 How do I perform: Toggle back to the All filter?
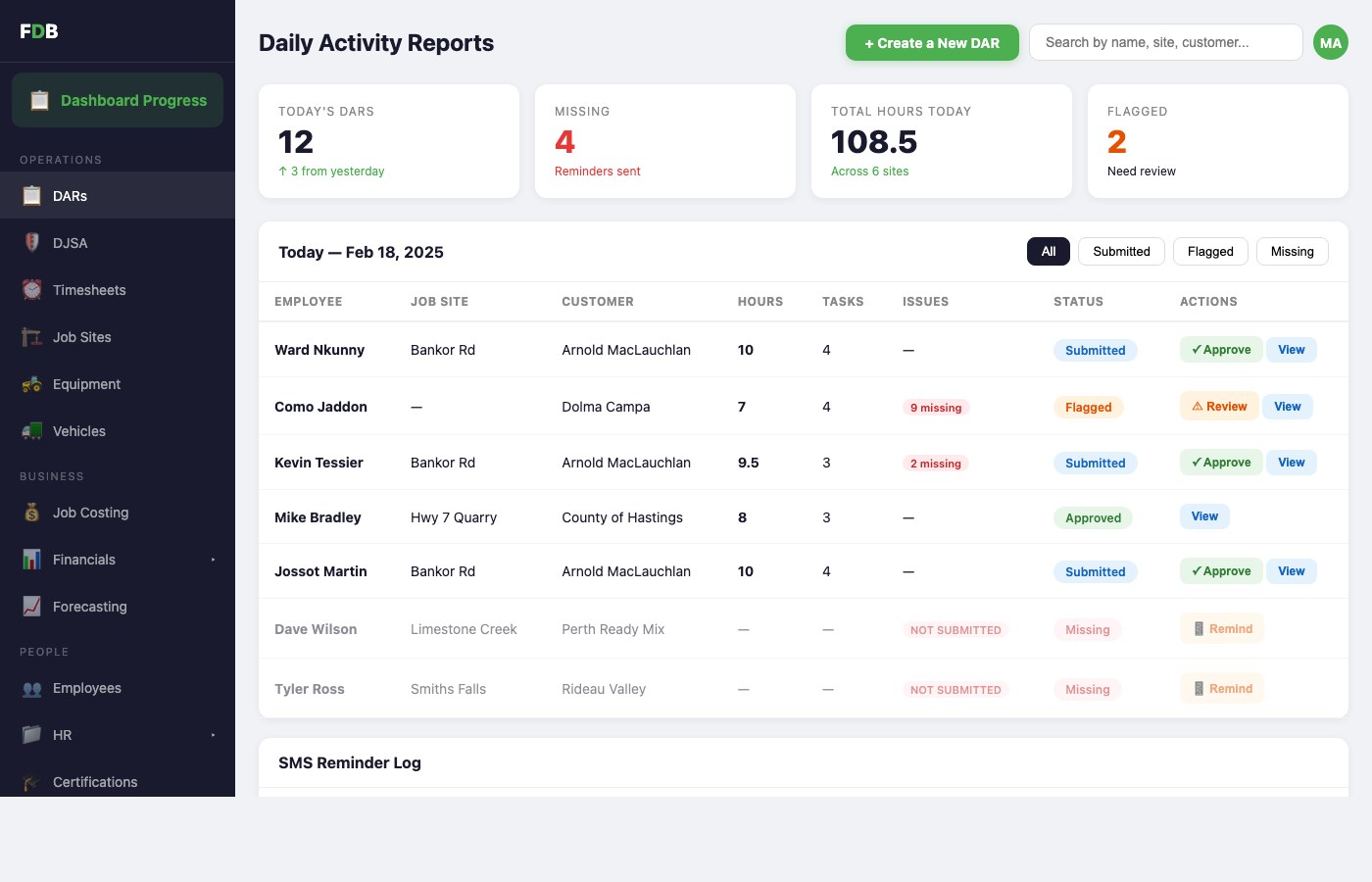(x=1048, y=251)
